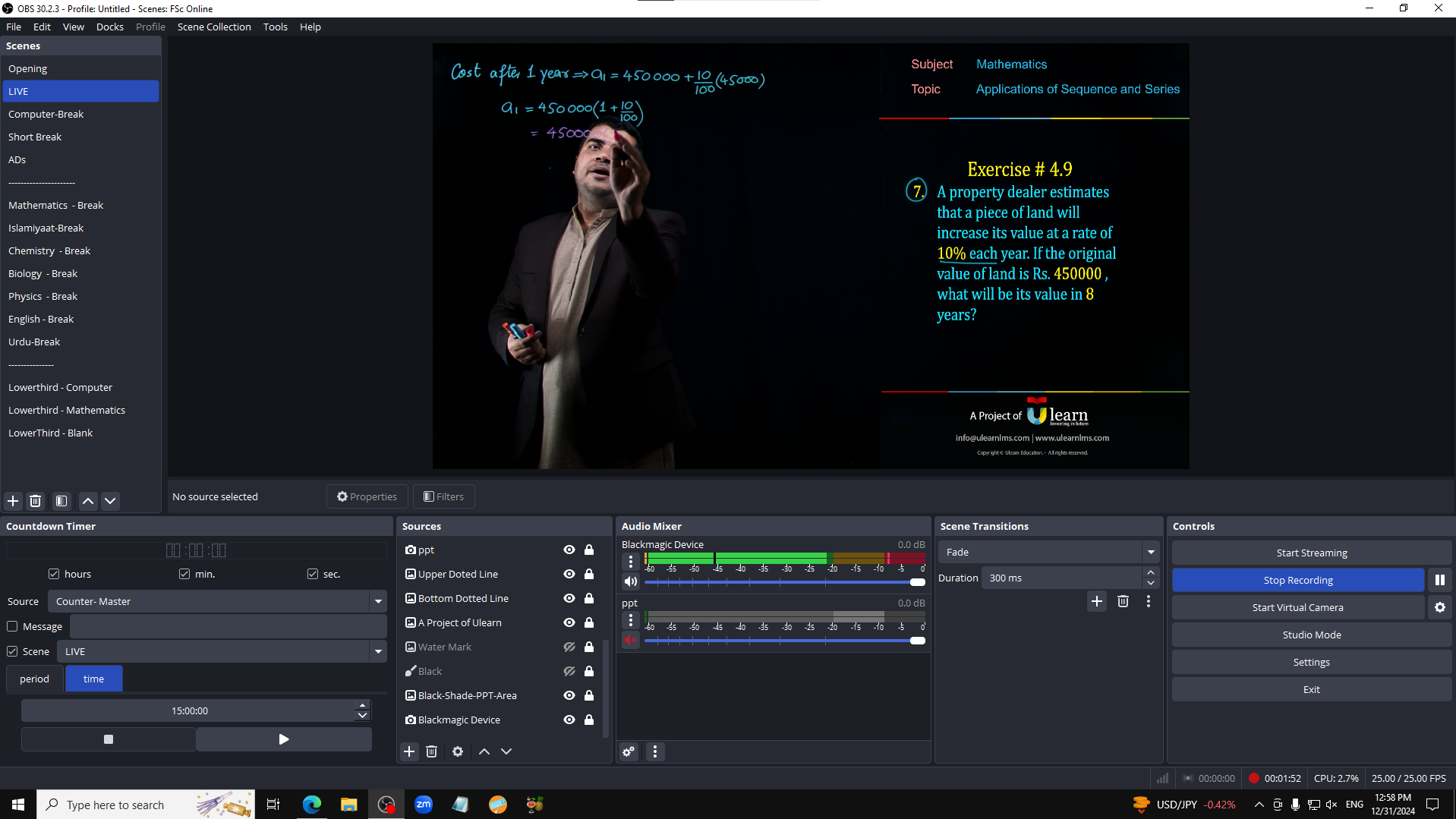Start the countdown timer play button
The image size is (1456, 819).
click(284, 739)
